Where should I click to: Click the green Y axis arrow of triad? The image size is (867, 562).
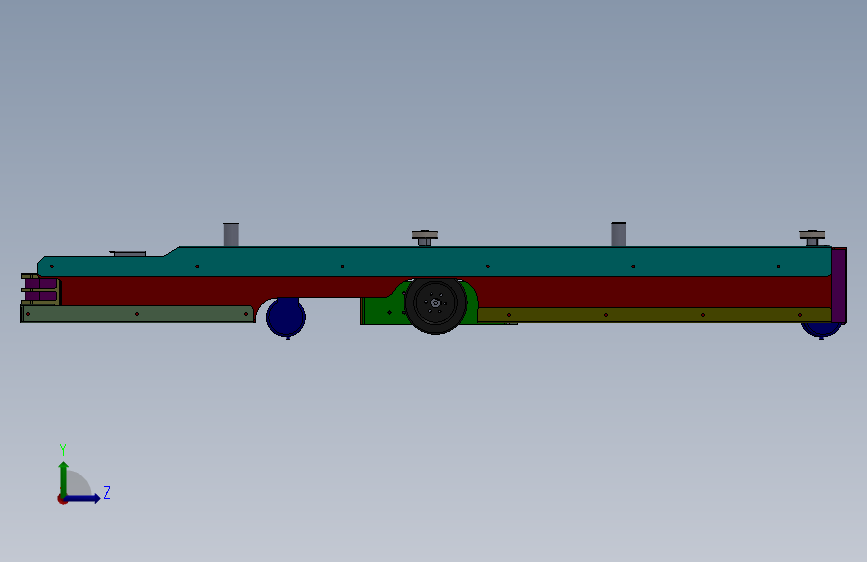[64, 478]
